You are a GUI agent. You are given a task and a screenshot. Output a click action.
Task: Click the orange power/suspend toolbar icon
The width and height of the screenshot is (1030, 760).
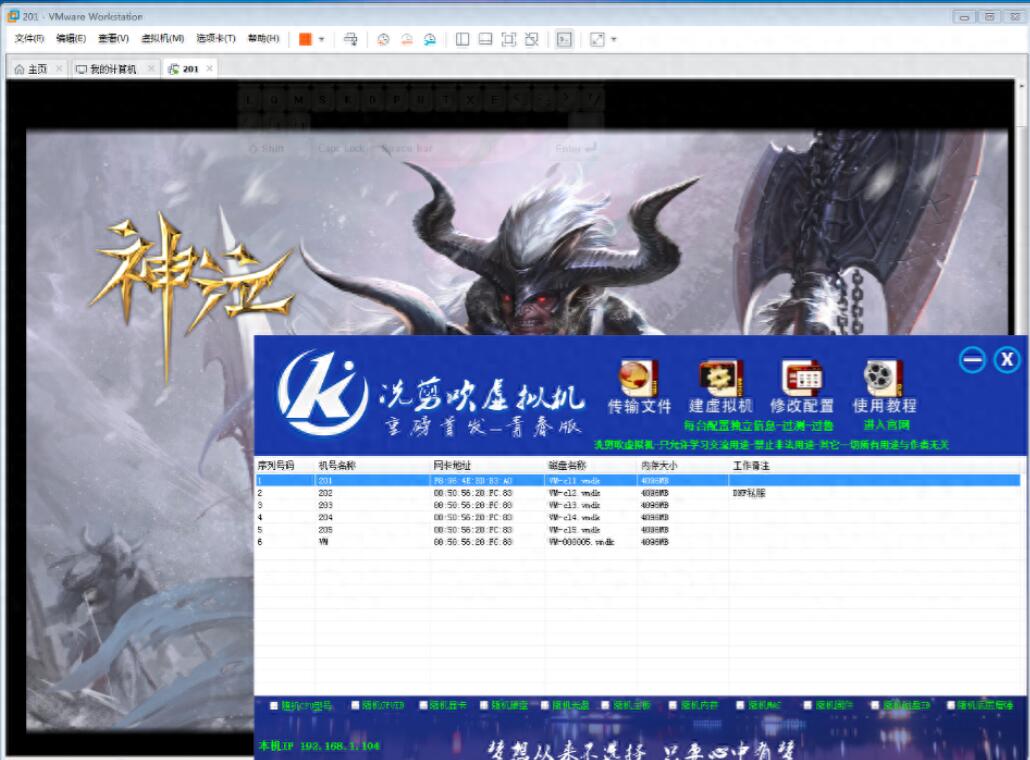pos(305,39)
